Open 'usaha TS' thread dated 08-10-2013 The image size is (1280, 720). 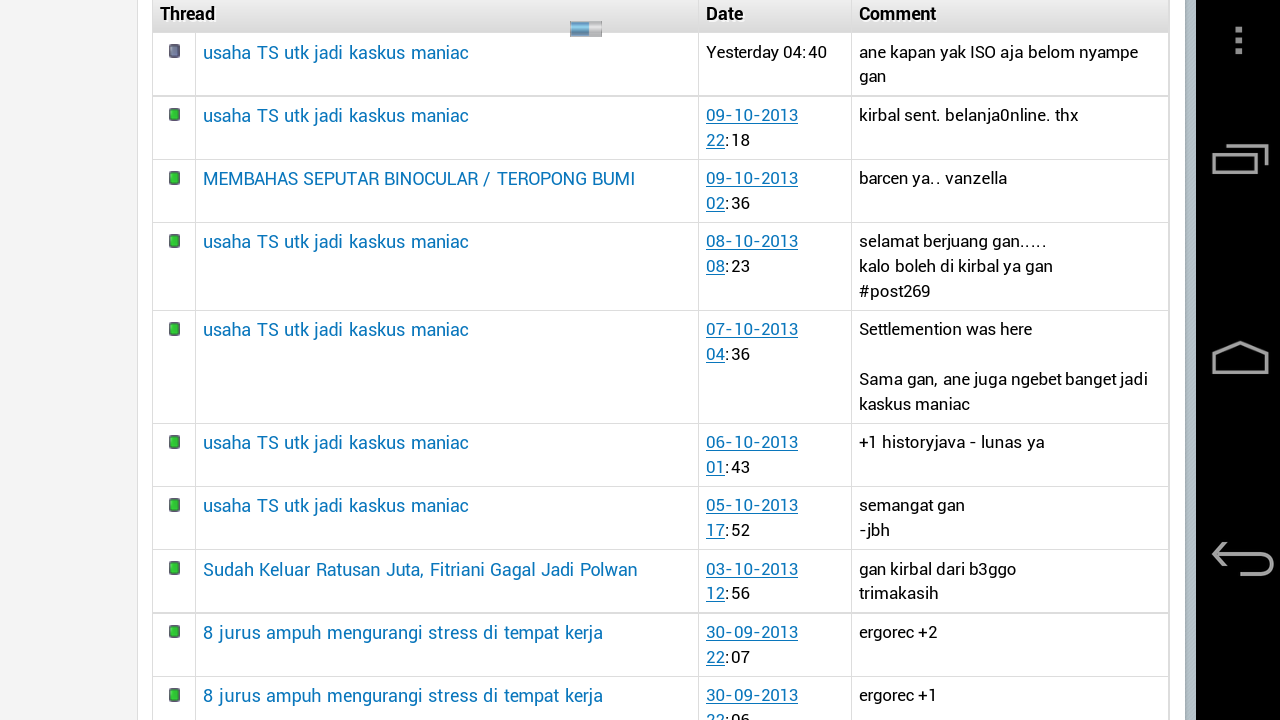[x=336, y=242]
